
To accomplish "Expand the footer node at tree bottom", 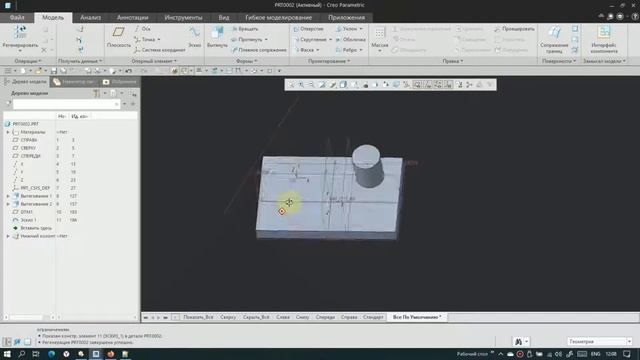I will 8,236.
